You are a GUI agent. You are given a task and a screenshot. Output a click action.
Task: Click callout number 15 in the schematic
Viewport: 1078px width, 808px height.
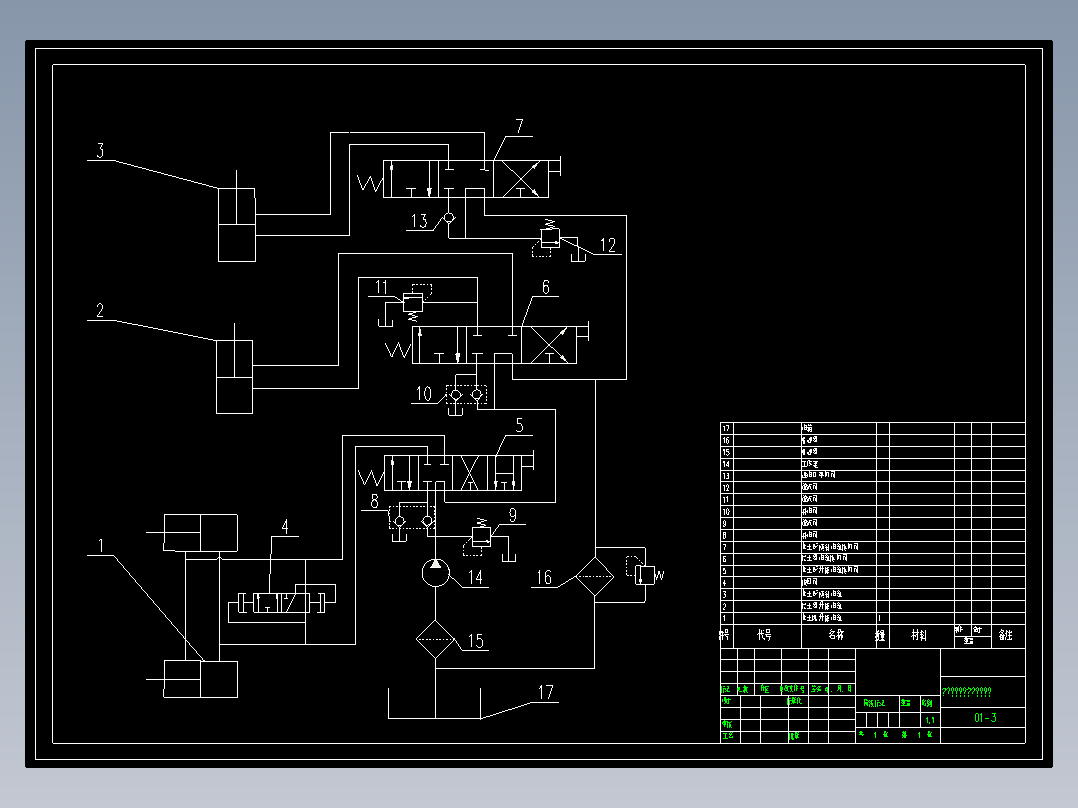475,641
